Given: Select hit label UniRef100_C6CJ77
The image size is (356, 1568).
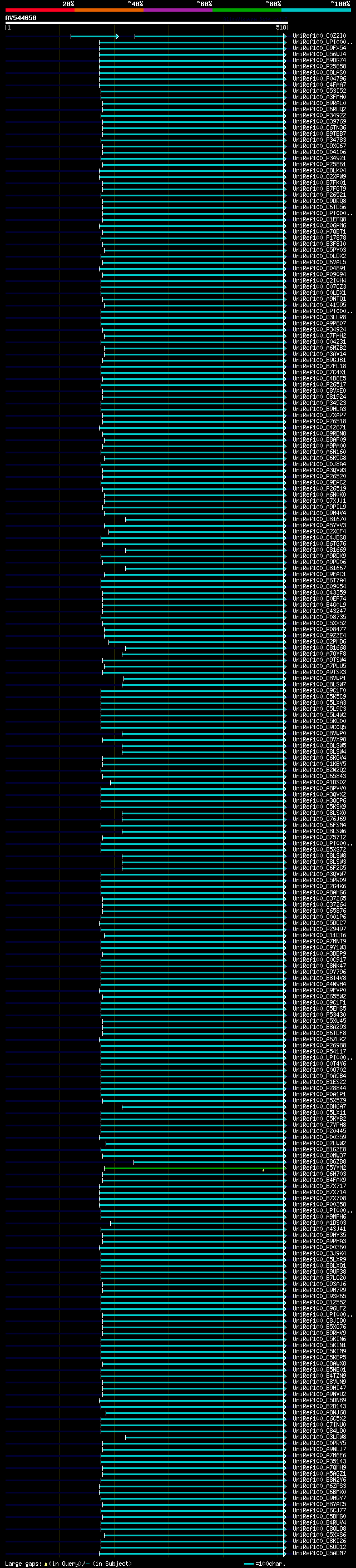Looking at the screenshot, I should (319, 1510).
